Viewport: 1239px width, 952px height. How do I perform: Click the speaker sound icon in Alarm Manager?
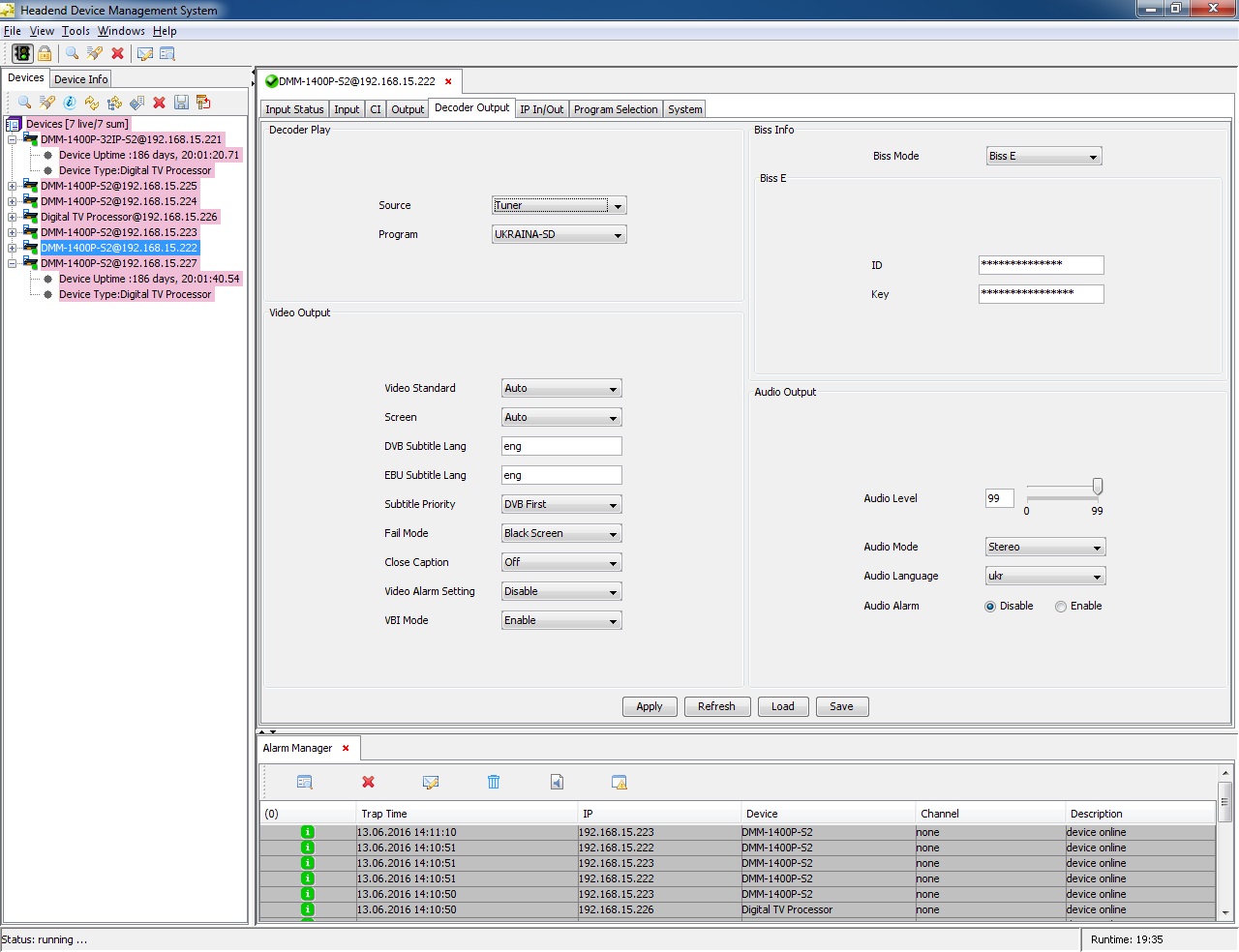click(x=557, y=782)
